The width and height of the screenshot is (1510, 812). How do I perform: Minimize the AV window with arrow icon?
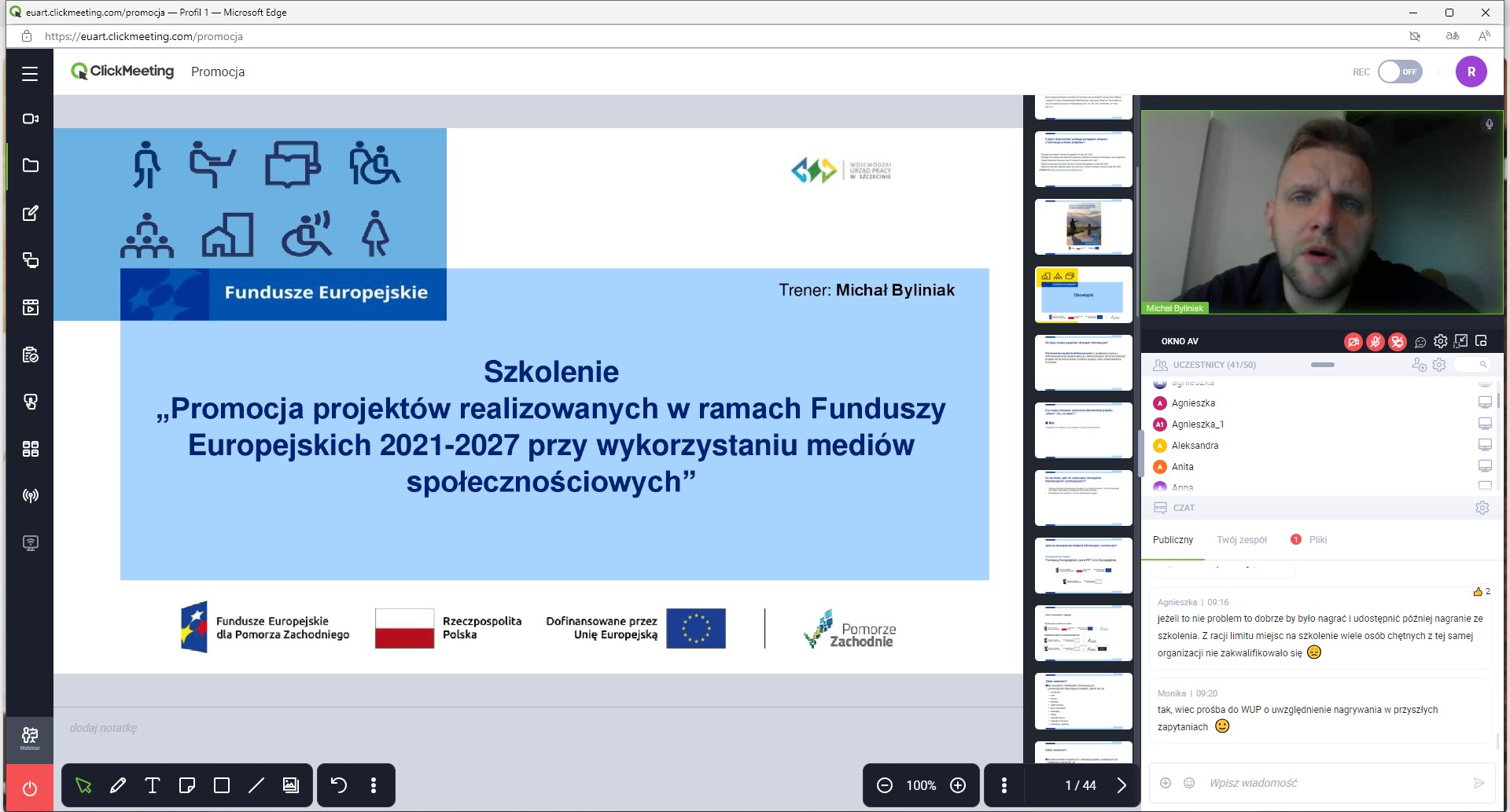pos(1461,341)
